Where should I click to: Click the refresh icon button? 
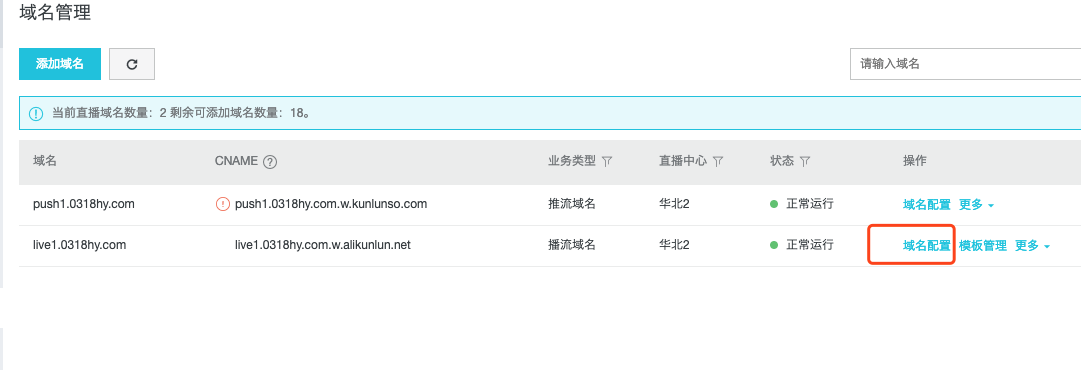click(132, 64)
